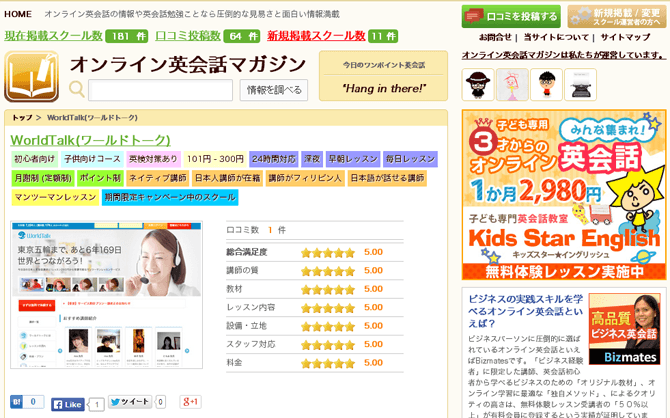This screenshot has width=670, height=418.
Task: Open 現在掲載スクール数 link
Action: (x=53, y=36)
